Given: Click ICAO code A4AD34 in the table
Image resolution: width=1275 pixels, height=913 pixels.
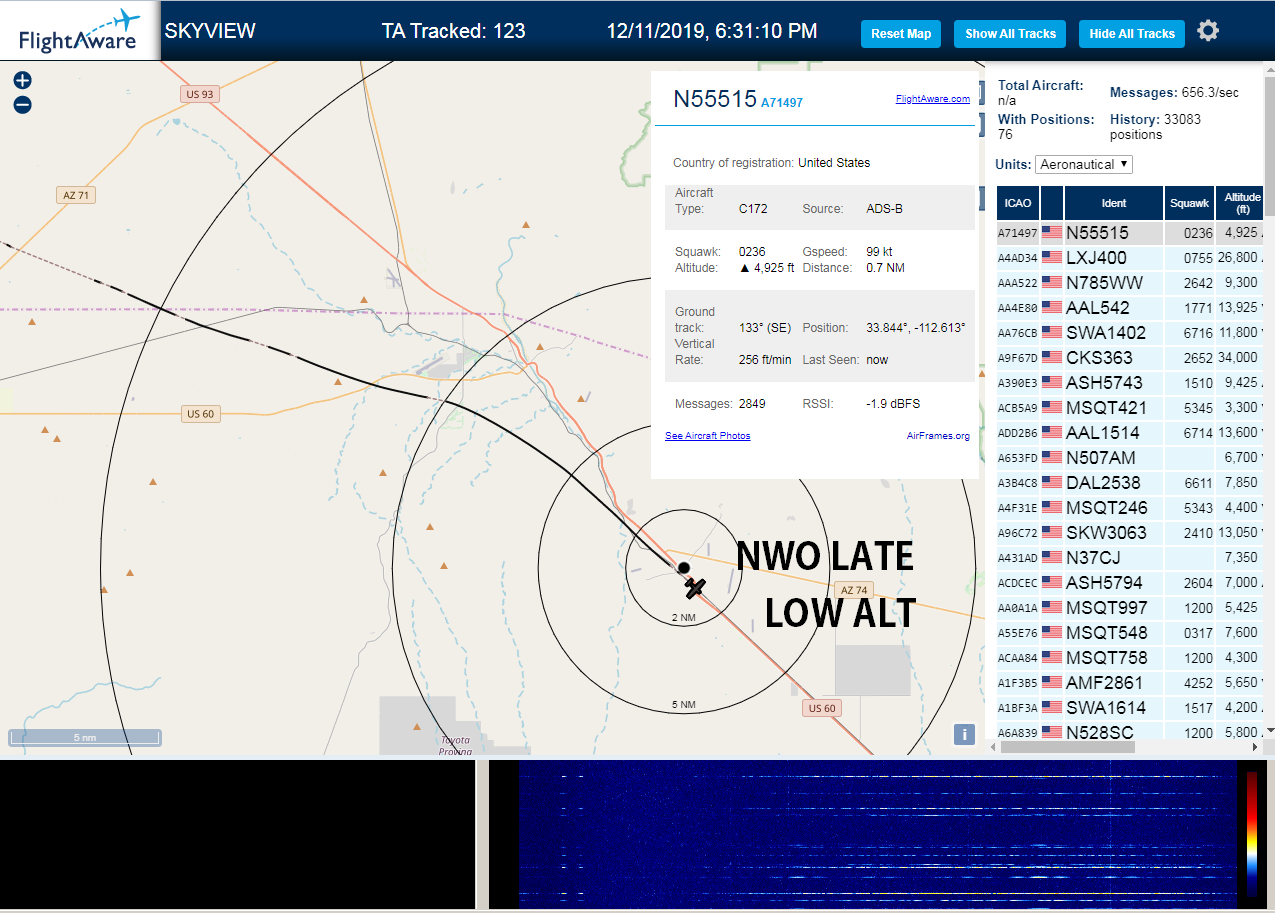Looking at the screenshot, I should (x=1017, y=258).
